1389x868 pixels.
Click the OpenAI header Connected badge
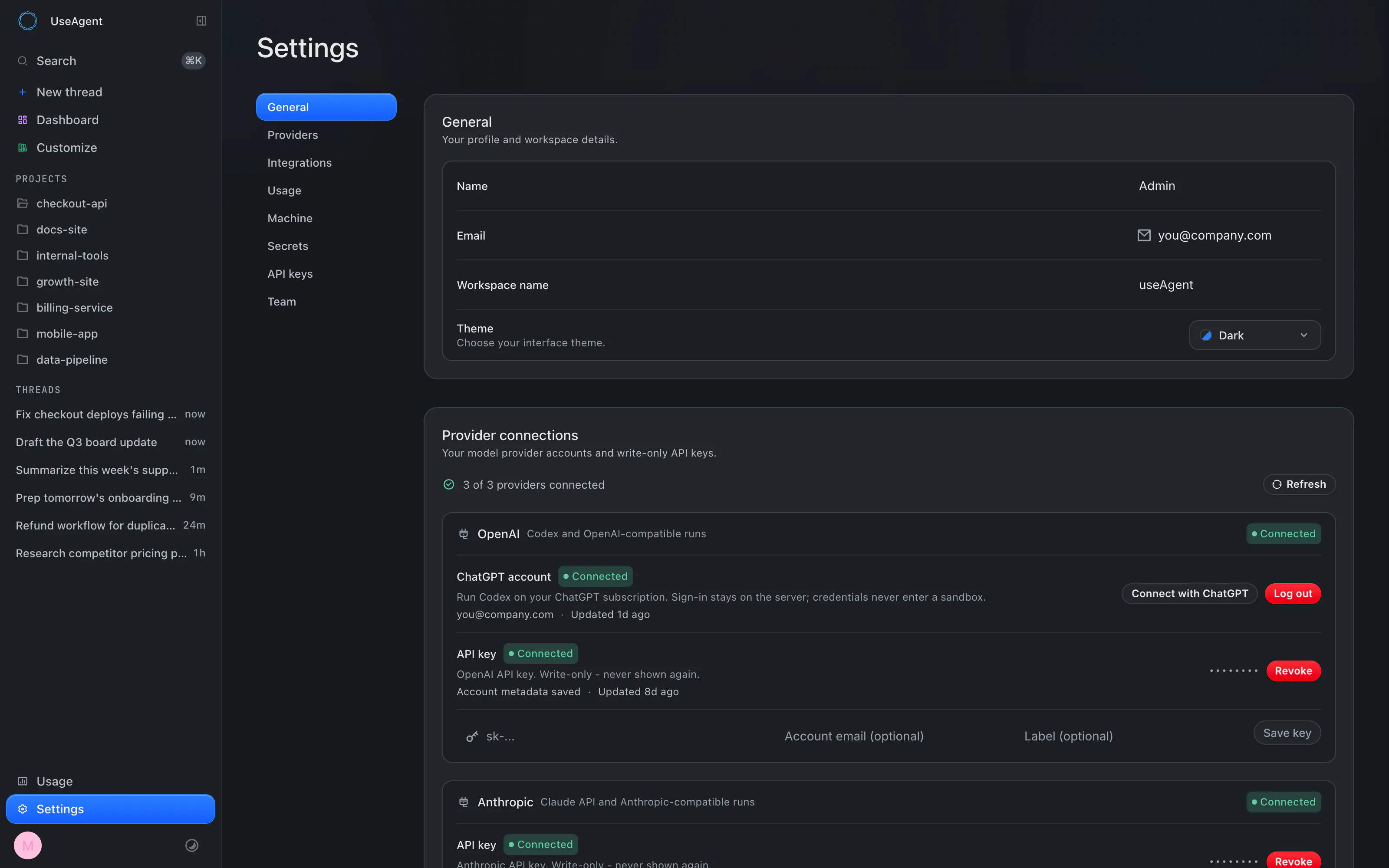[x=1284, y=534]
